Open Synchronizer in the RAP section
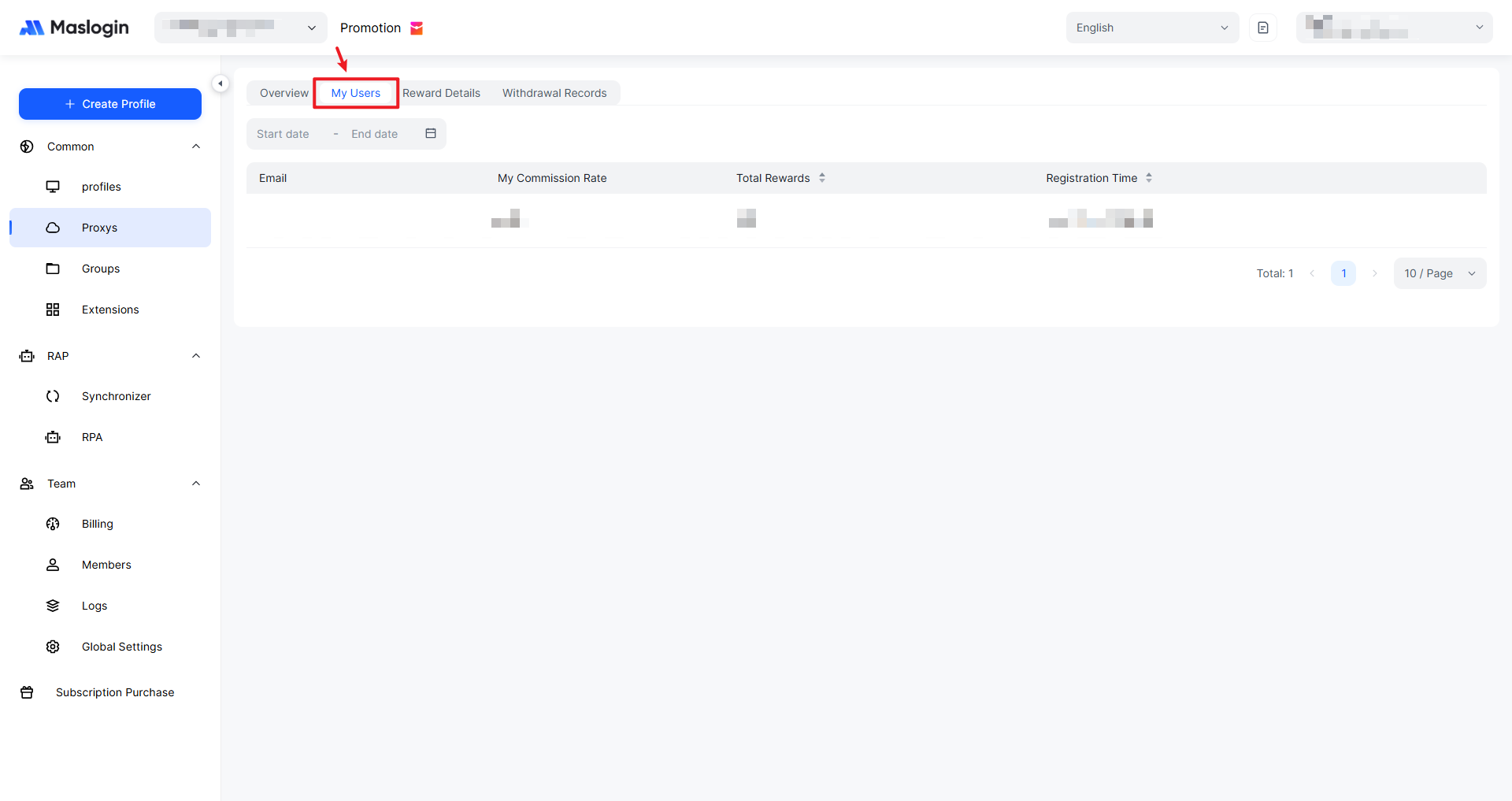 [x=116, y=396]
